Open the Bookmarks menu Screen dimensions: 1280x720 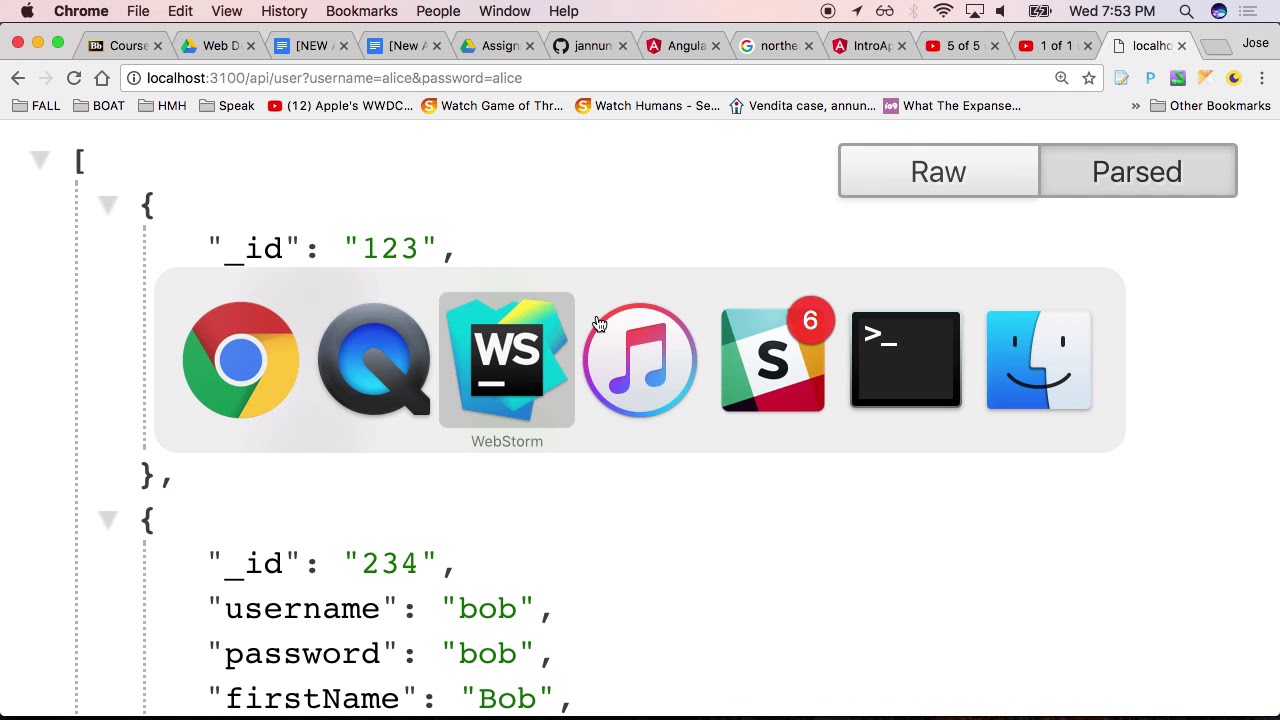pyautogui.click(x=362, y=11)
